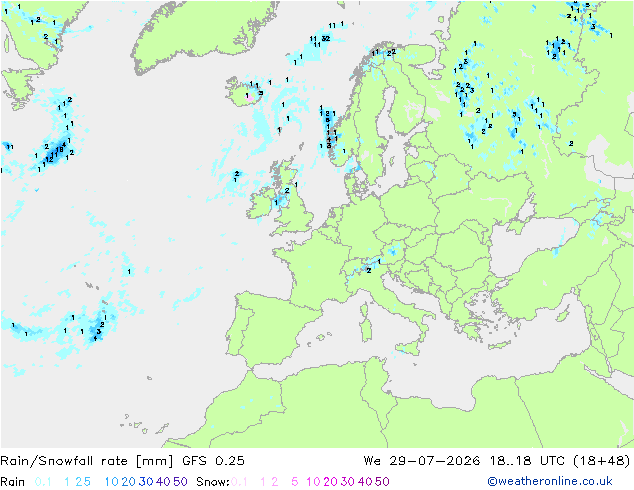Pick the Rain legend value 50
Image resolution: width=634 pixels, height=490 pixels.
[x=180, y=482]
